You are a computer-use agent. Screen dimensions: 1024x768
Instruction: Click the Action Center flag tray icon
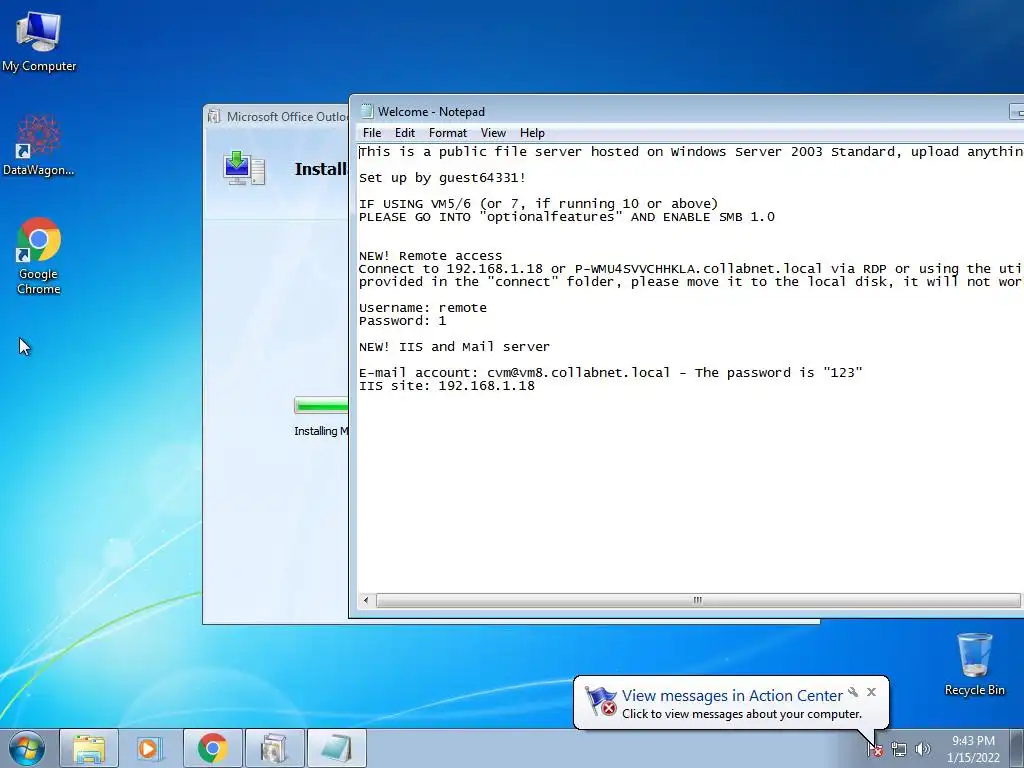point(875,749)
